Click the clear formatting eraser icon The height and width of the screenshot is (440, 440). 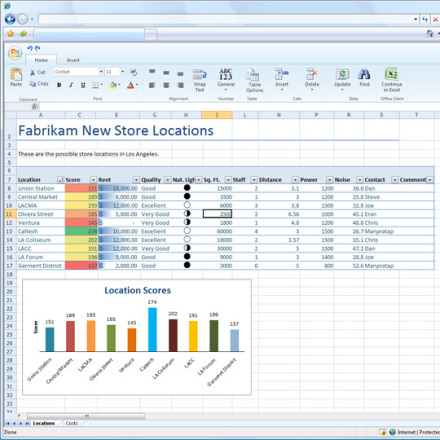coord(134,72)
